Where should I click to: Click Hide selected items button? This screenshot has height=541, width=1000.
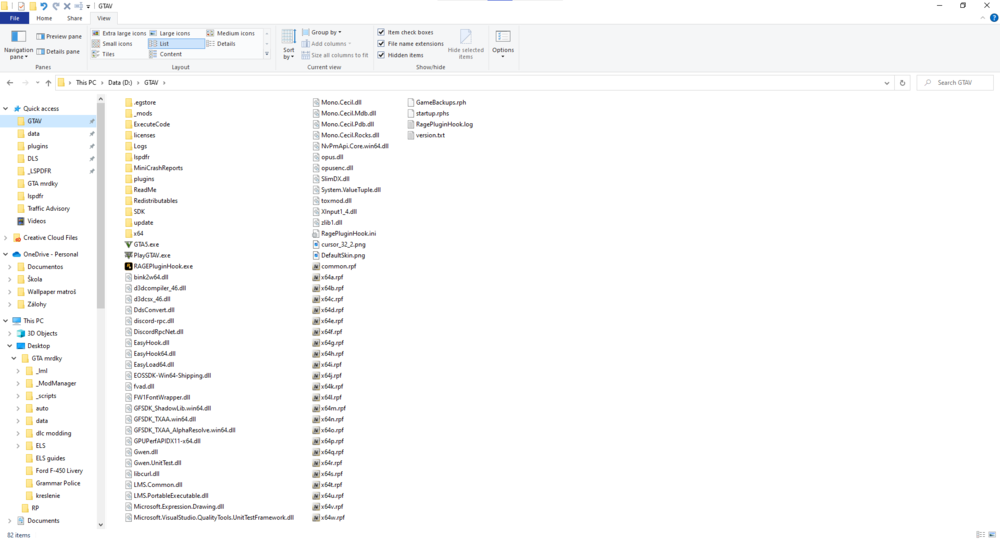tap(466, 45)
